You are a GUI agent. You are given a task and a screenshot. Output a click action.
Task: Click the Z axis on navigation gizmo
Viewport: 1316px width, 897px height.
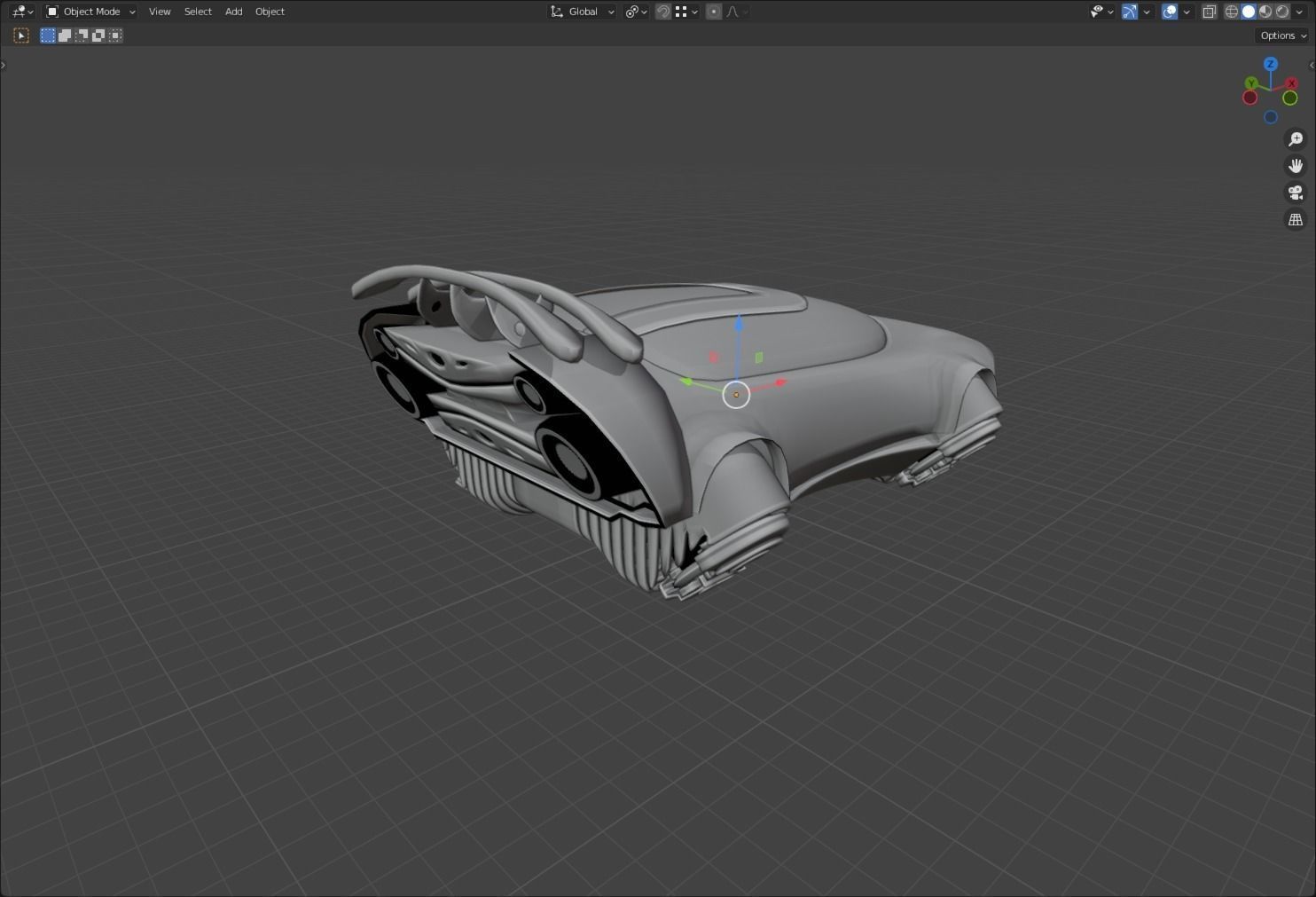[1271, 64]
